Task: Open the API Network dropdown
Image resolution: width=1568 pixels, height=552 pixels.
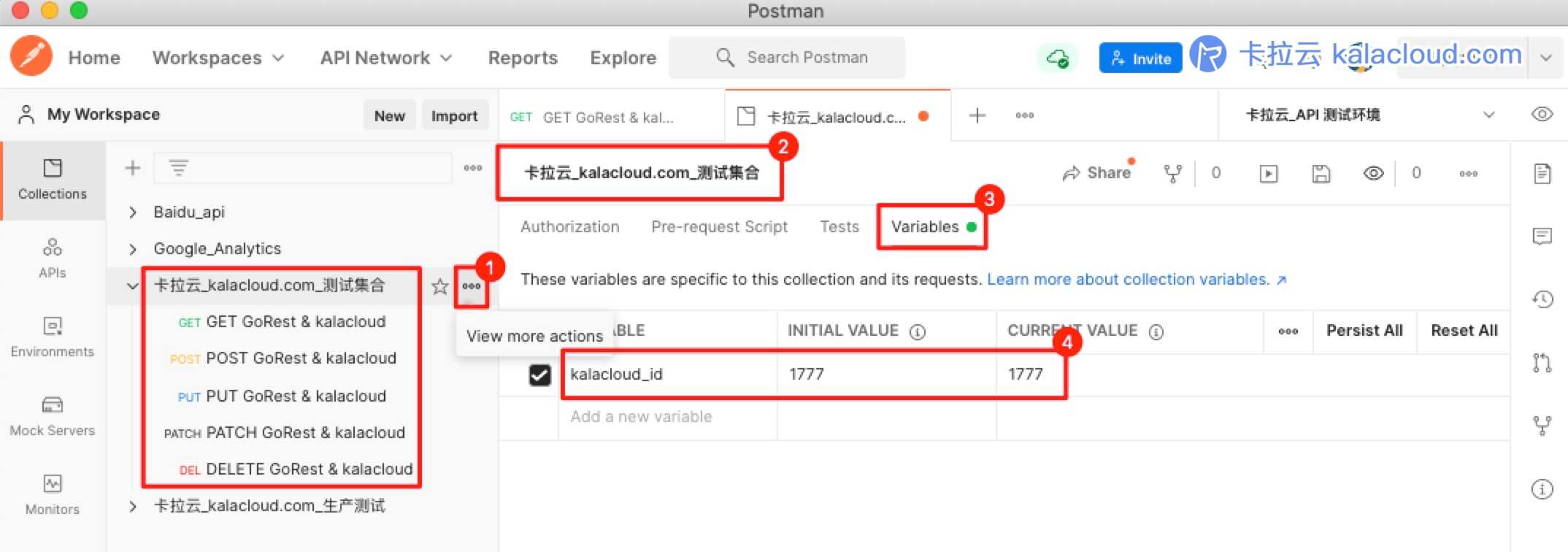Action: click(x=386, y=58)
